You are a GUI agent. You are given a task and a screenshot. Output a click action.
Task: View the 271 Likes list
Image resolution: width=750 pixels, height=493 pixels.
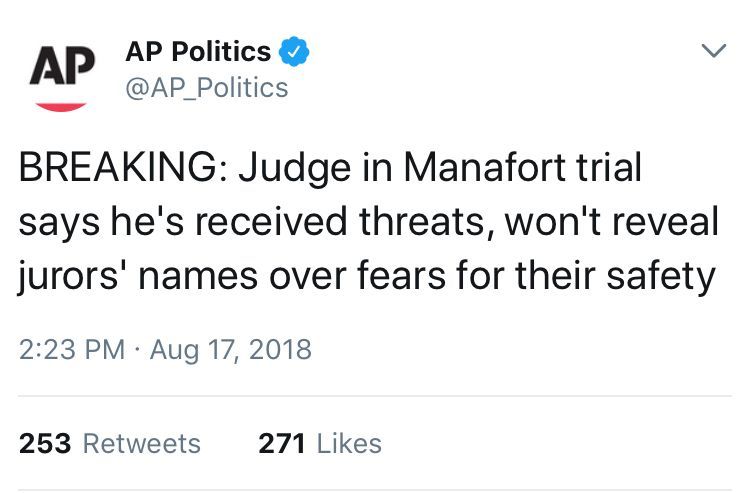click(x=320, y=443)
